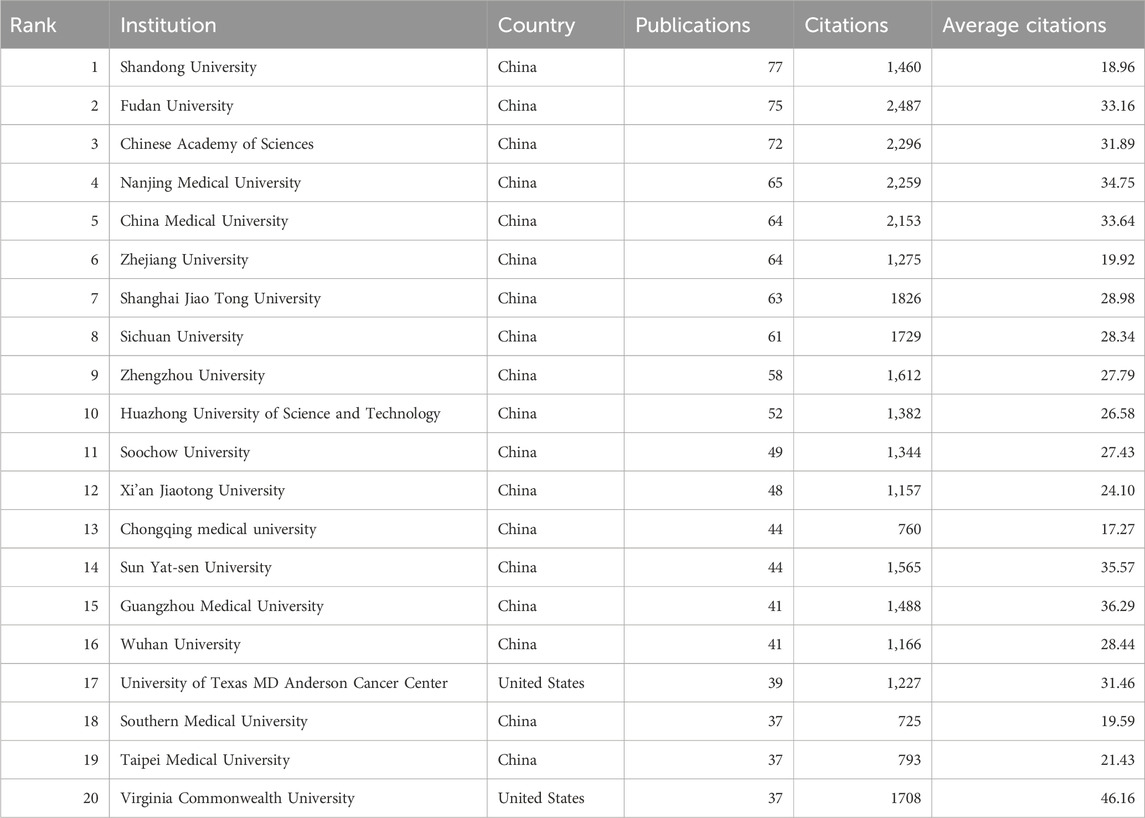The image size is (1145, 818).
Task: Click the citations value 2,153
Action: (x=904, y=221)
